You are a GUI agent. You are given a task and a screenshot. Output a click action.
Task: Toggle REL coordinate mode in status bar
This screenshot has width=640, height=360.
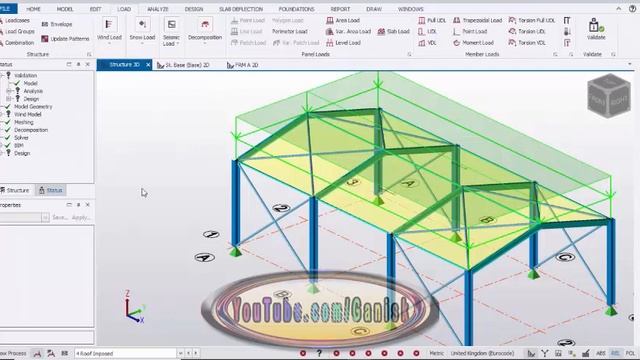[x=615, y=353]
